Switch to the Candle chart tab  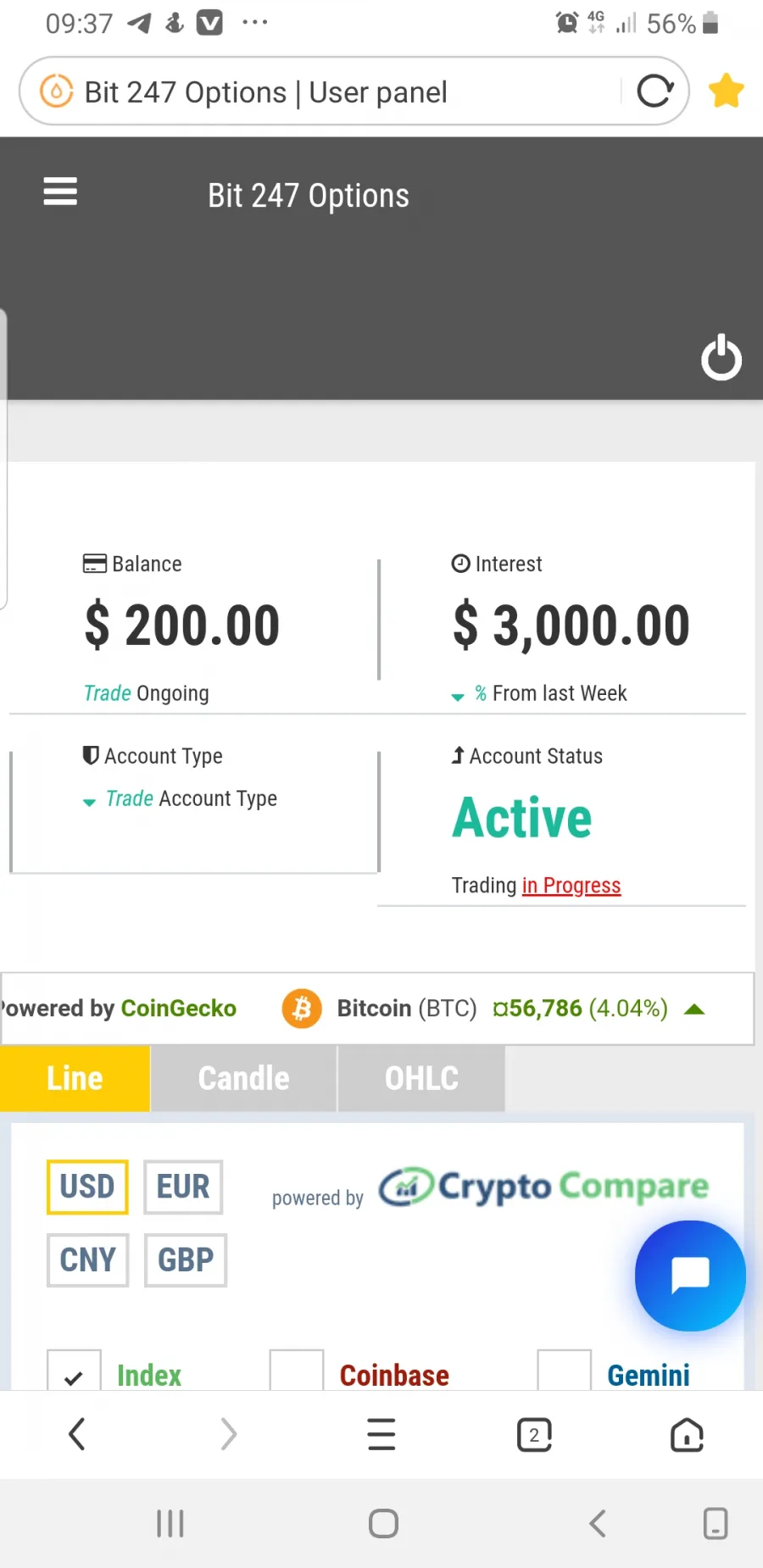click(244, 1078)
